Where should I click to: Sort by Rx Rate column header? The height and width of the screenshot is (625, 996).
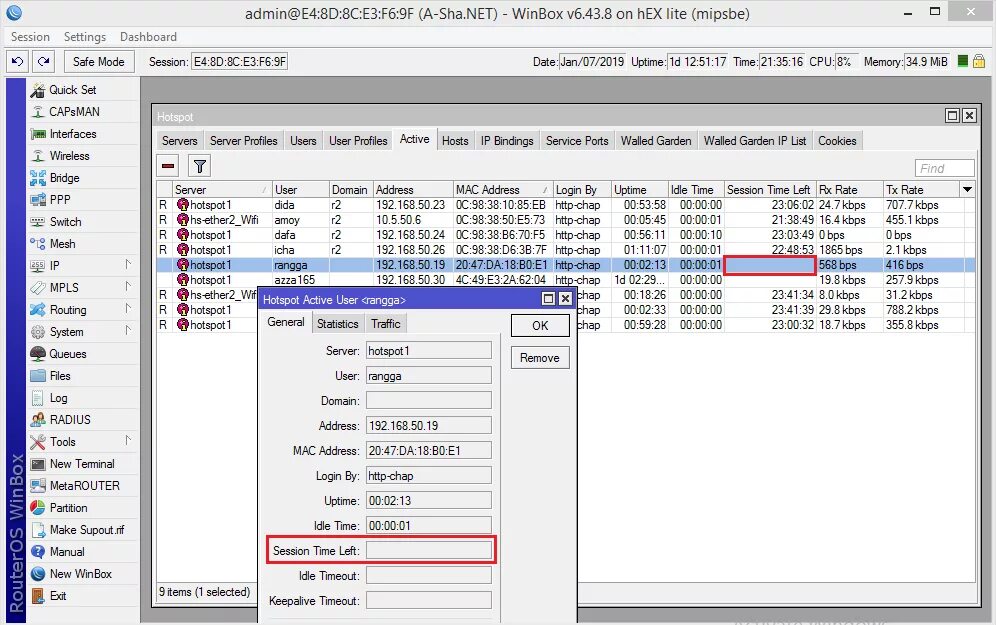[x=850, y=189]
